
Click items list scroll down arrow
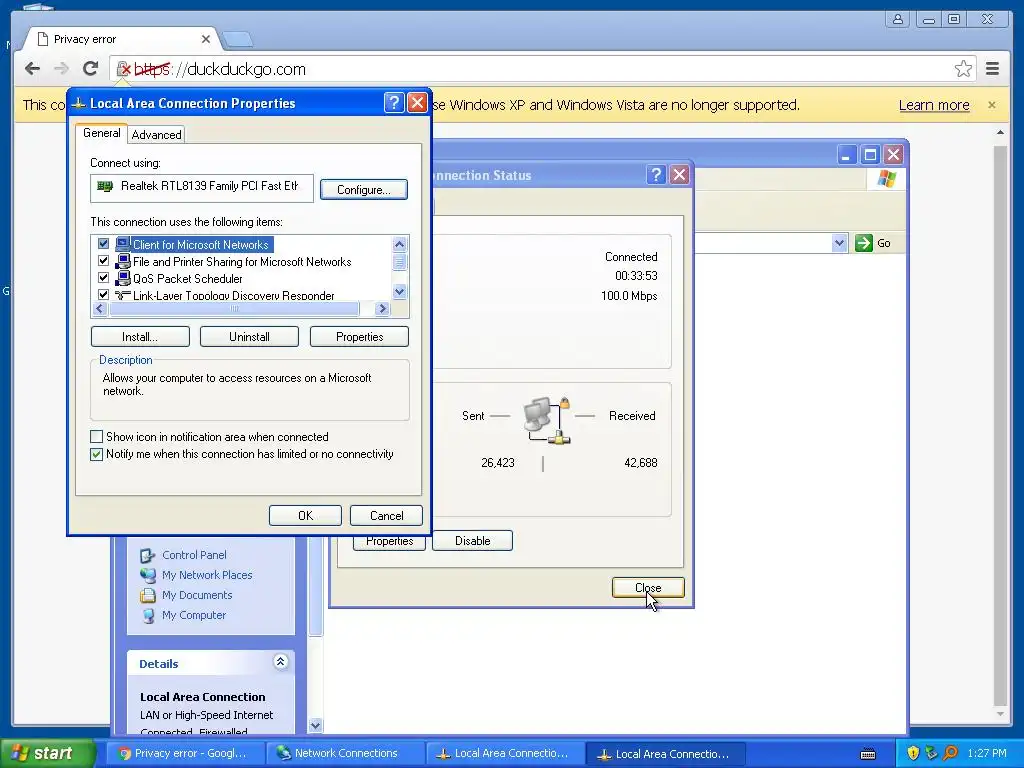[x=400, y=291]
